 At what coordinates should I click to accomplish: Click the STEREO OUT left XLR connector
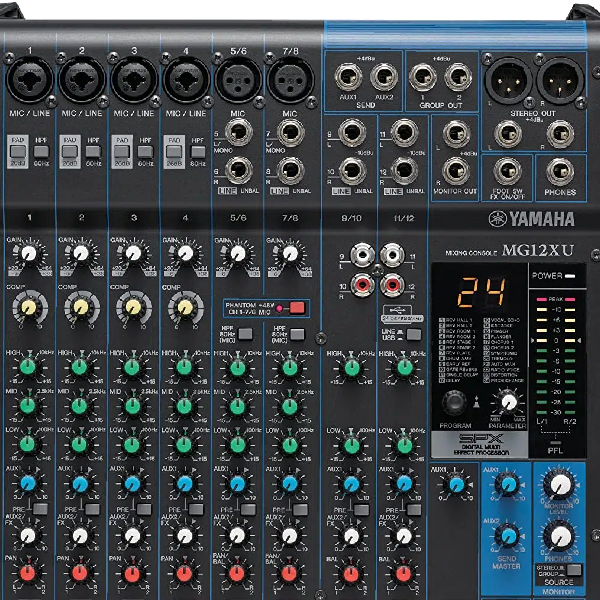coord(508,81)
